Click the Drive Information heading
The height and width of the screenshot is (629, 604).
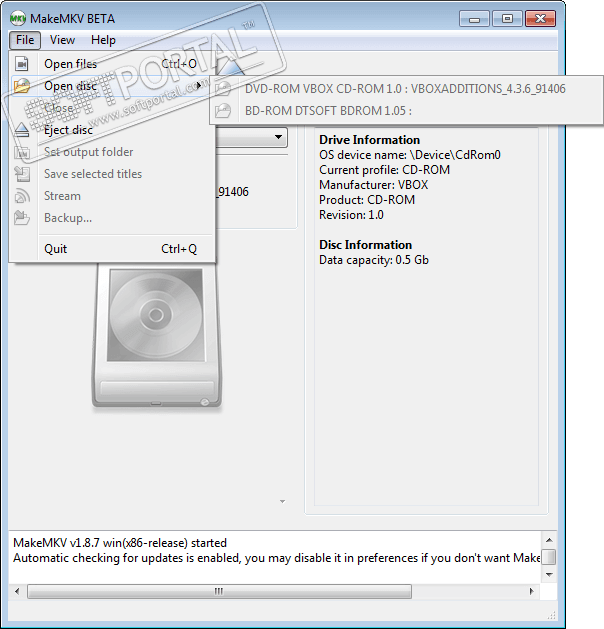369,140
